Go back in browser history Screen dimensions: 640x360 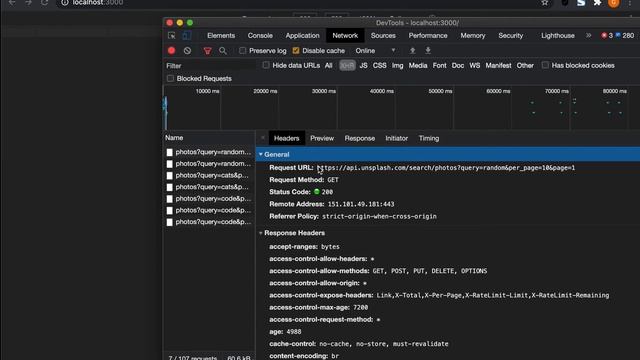(12, 3)
